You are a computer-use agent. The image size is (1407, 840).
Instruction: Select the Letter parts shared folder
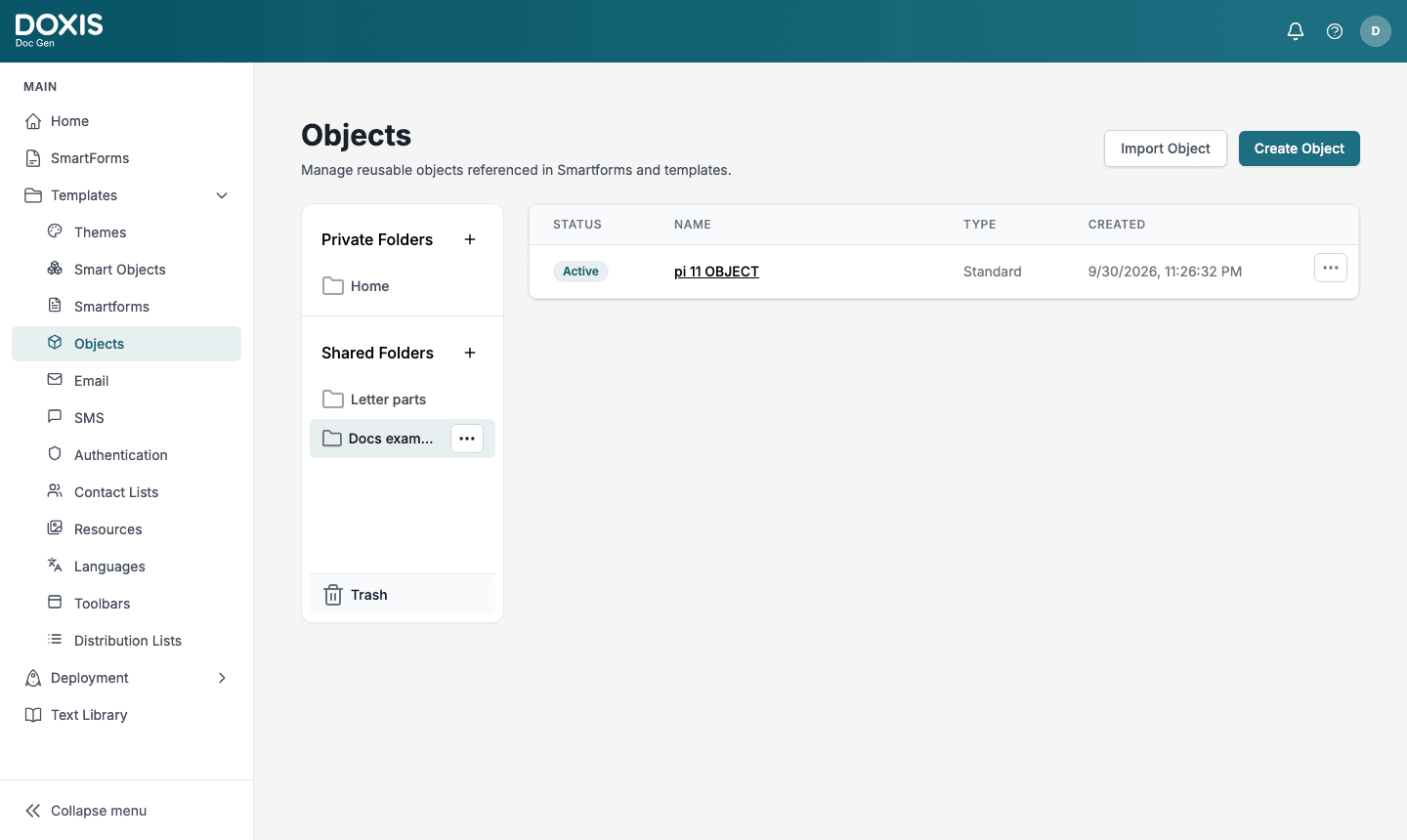pos(403,399)
